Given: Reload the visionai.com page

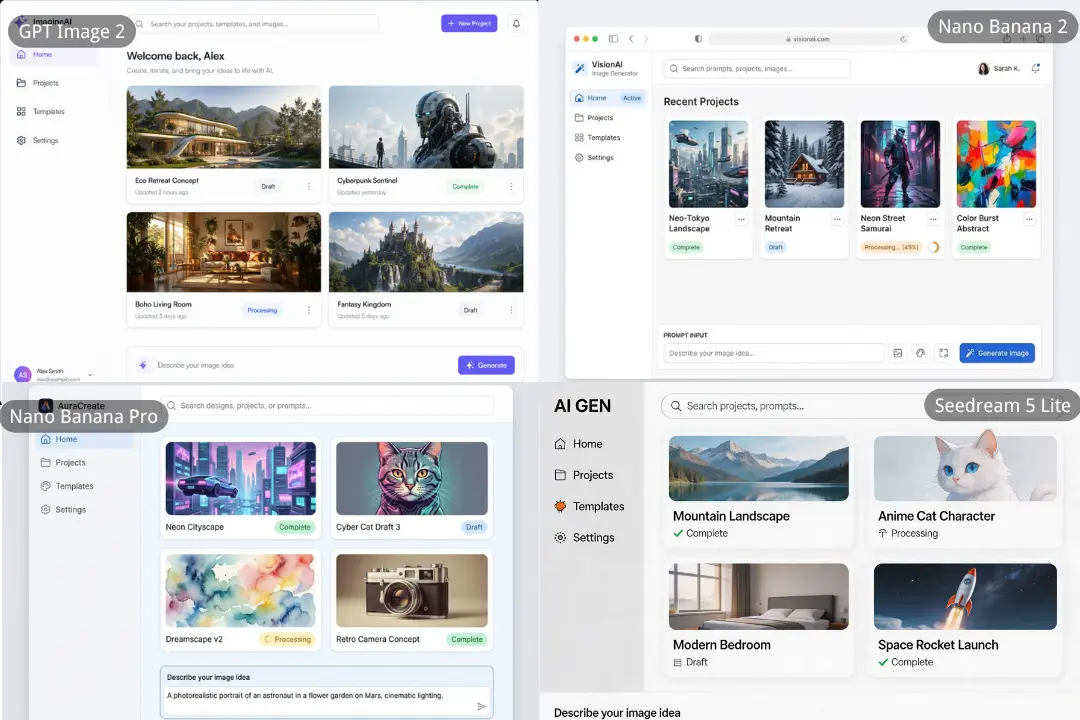Looking at the screenshot, I should click(x=903, y=39).
